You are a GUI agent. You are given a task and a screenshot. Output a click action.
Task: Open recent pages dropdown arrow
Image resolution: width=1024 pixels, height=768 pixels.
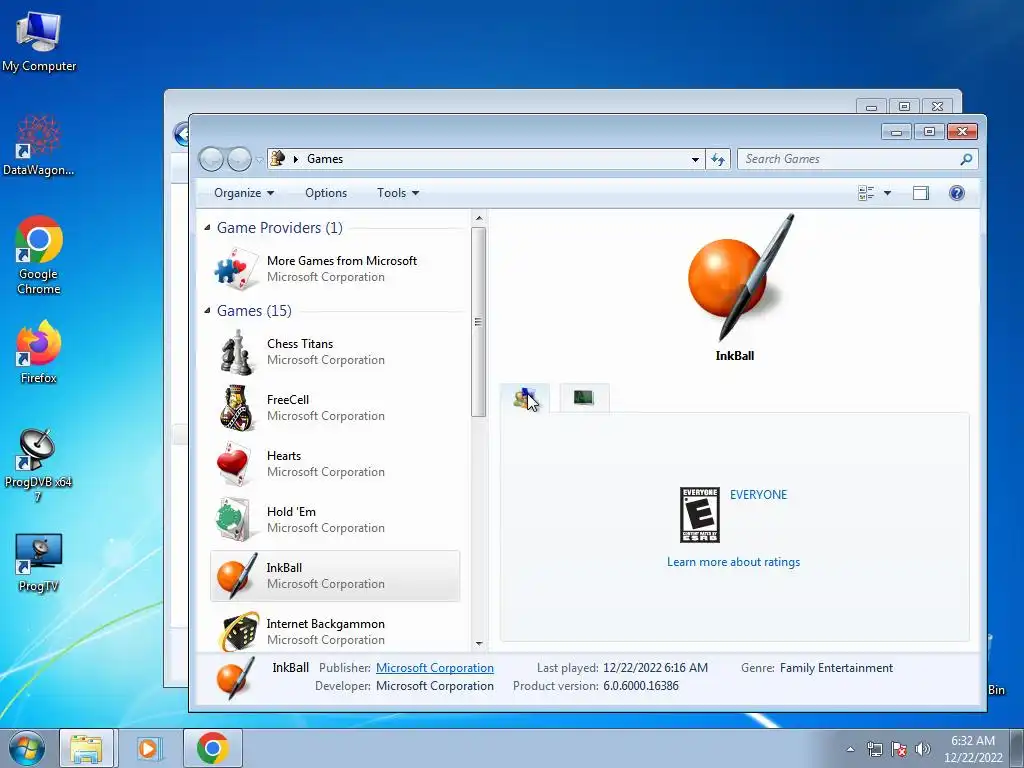click(259, 160)
